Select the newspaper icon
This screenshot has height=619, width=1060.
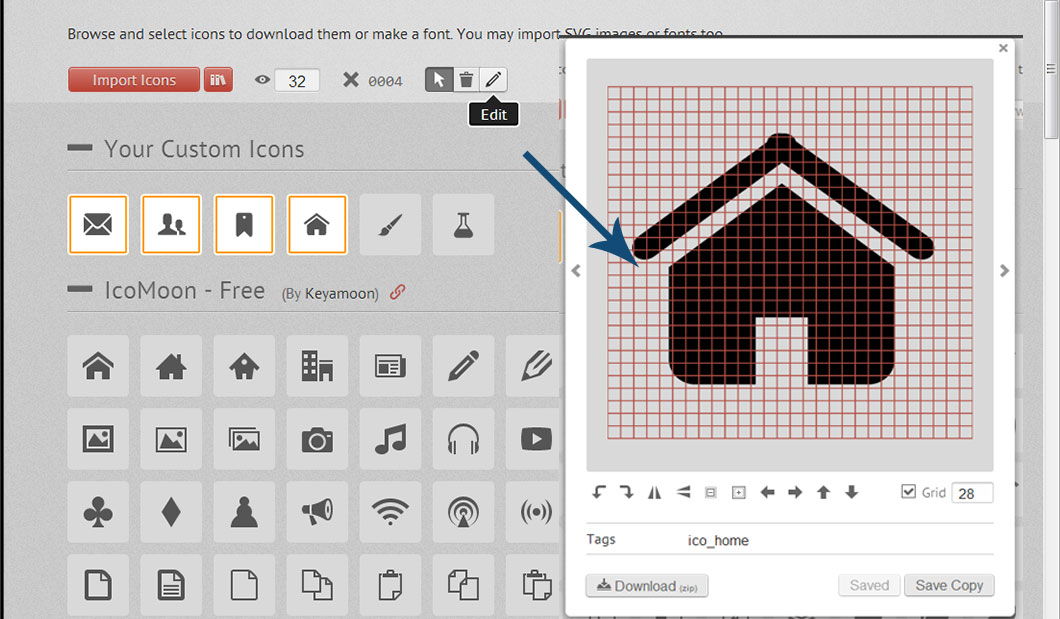pyautogui.click(x=390, y=366)
